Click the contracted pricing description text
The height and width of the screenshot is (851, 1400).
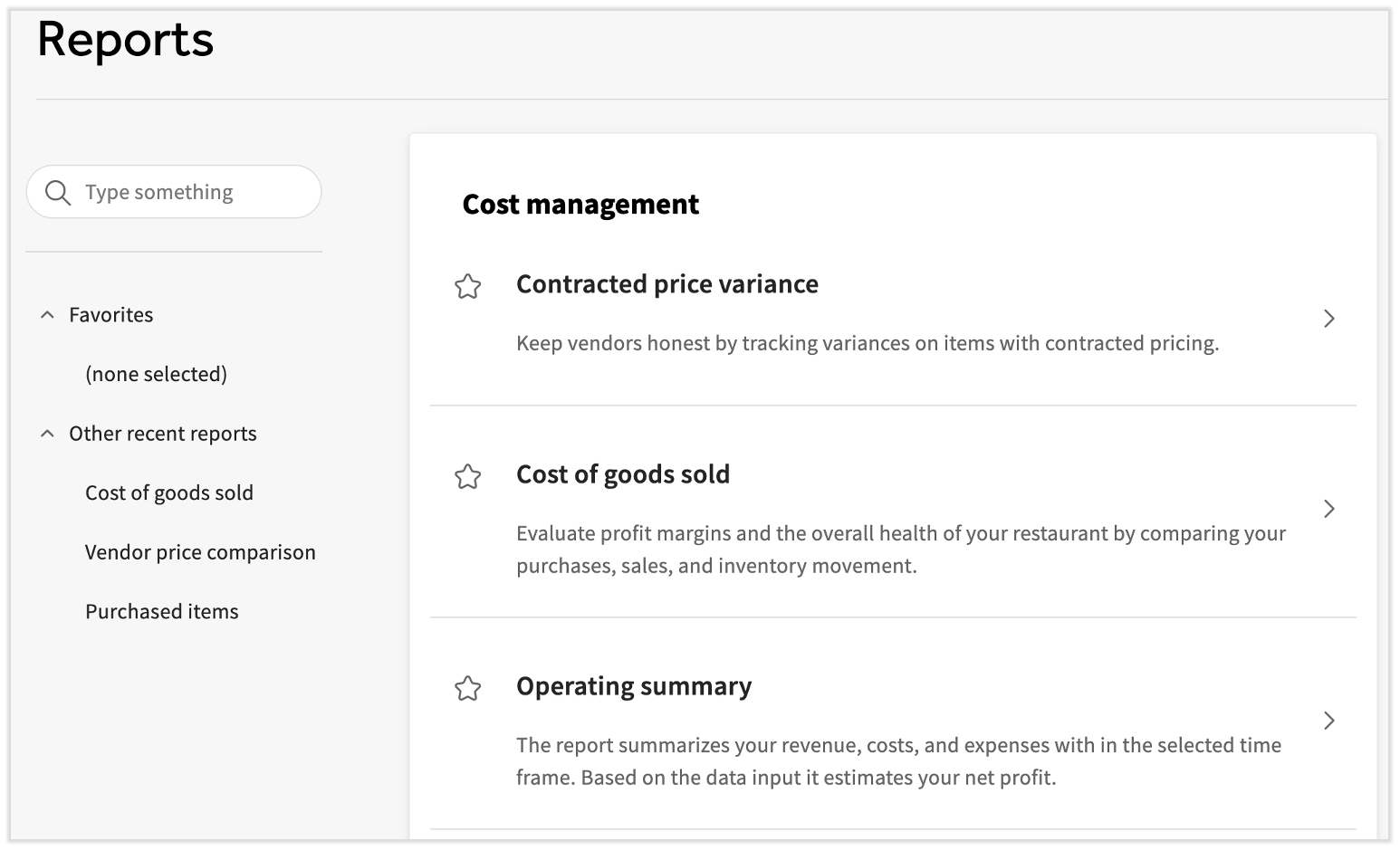point(867,343)
